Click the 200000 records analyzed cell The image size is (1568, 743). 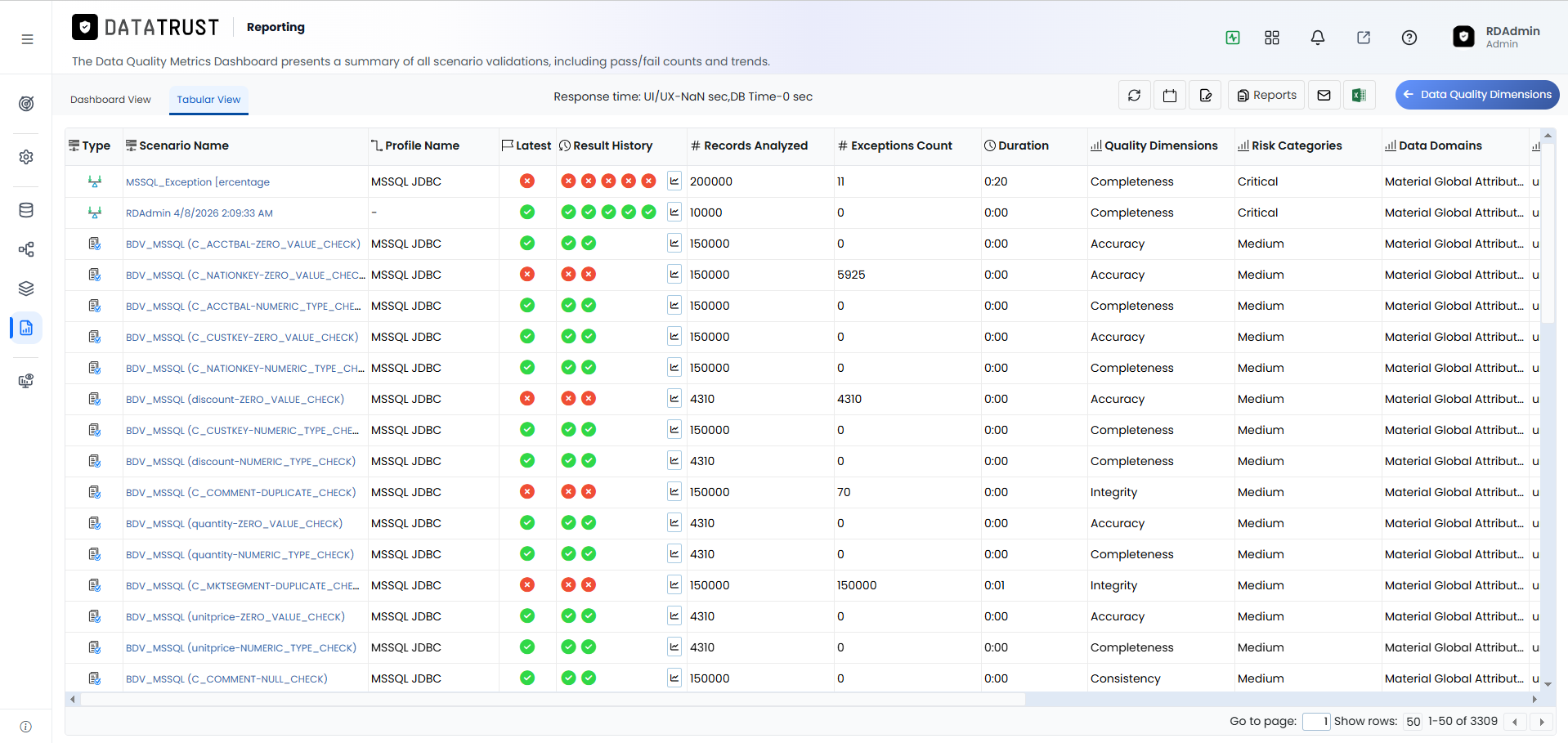760,181
